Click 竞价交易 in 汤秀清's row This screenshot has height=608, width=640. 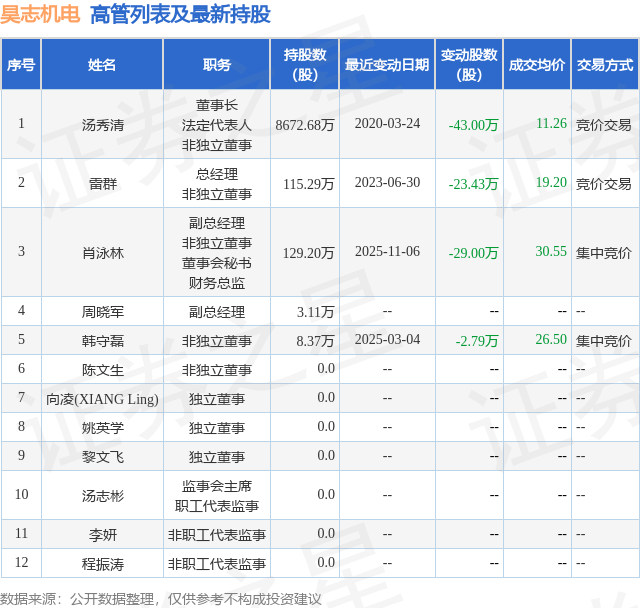(604, 125)
